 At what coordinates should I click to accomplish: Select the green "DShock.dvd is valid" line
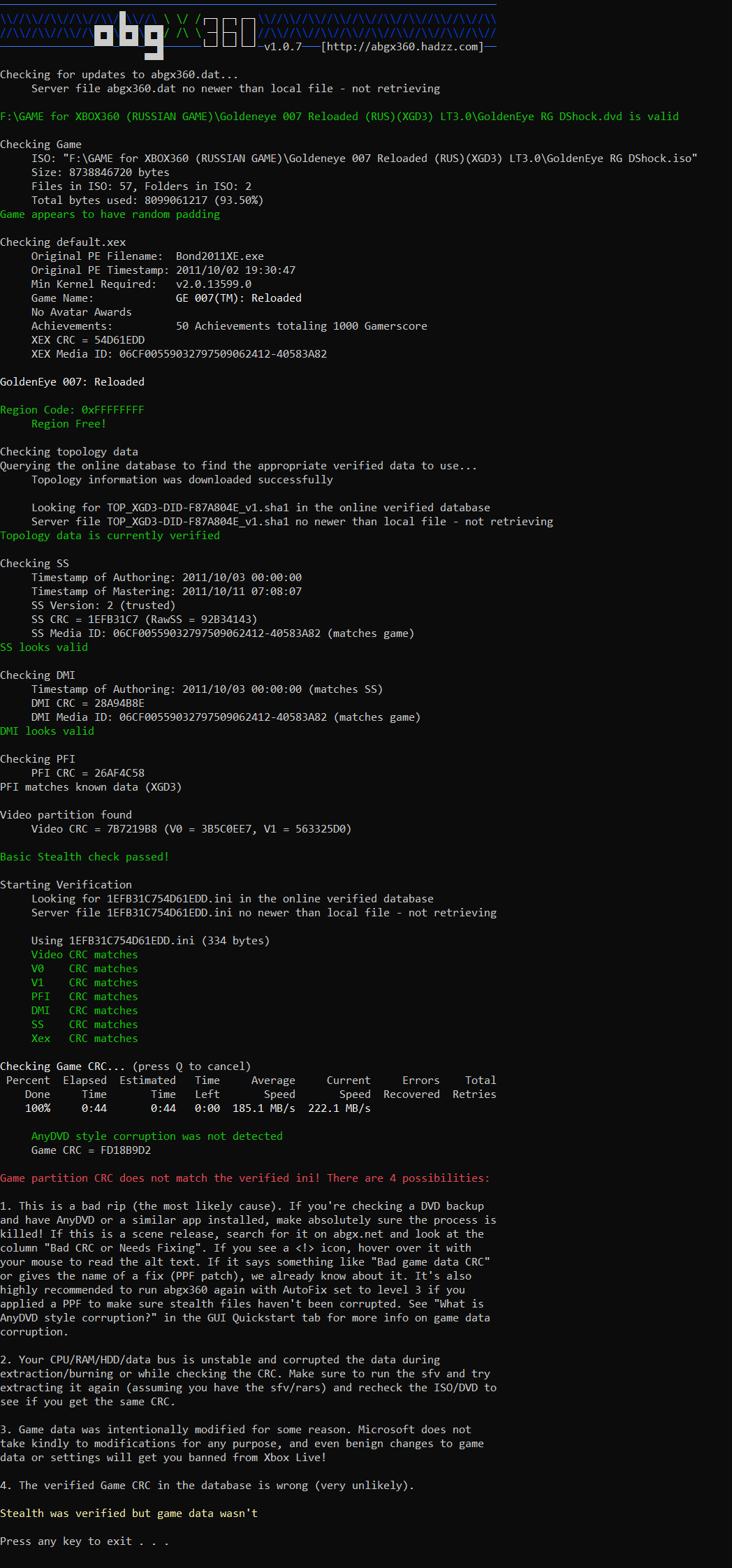(x=339, y=117)
